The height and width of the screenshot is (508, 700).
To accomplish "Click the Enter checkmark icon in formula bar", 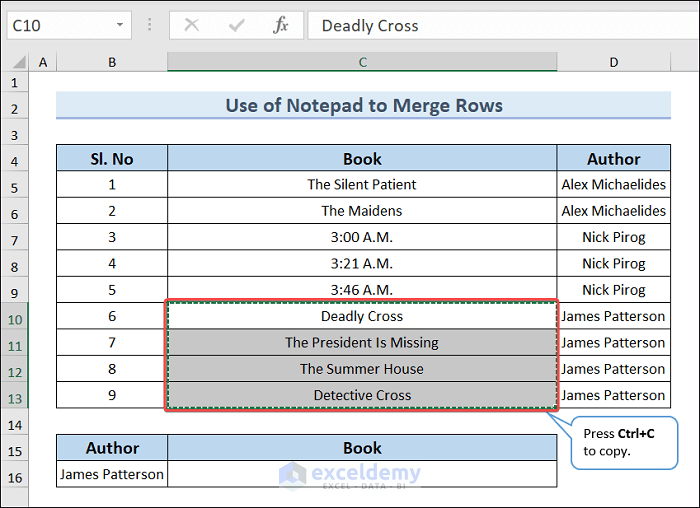I will tap(236, 25).
